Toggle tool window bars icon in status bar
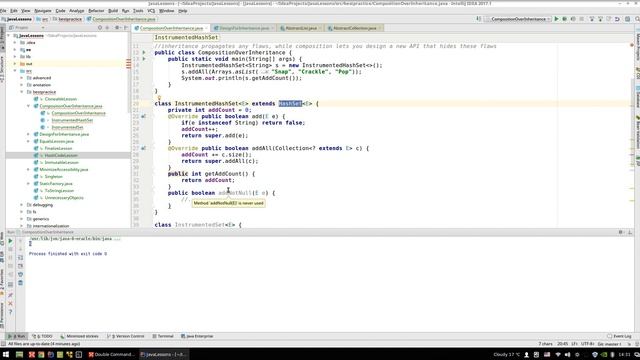Image resolution: width=640 pixels, height=360 pixels. (x=3, y=344)
